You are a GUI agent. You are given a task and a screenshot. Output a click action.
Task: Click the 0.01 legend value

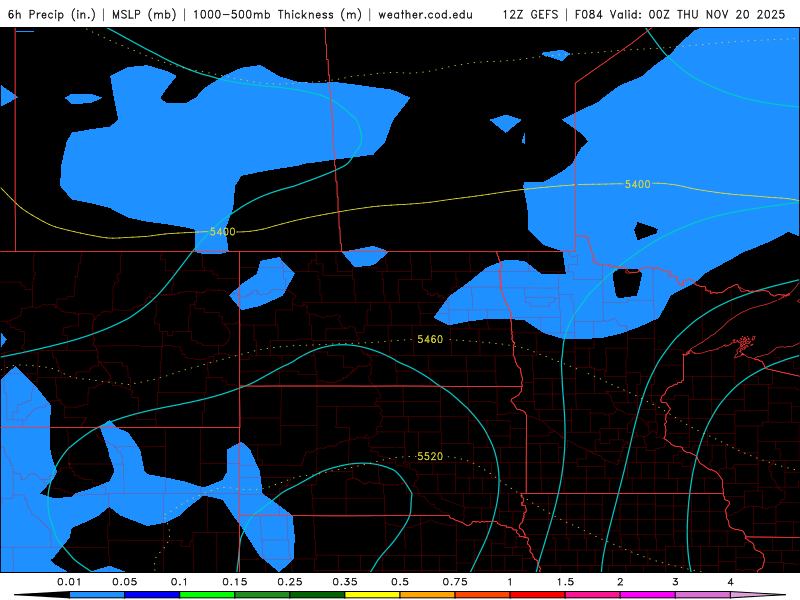(69, 582)
